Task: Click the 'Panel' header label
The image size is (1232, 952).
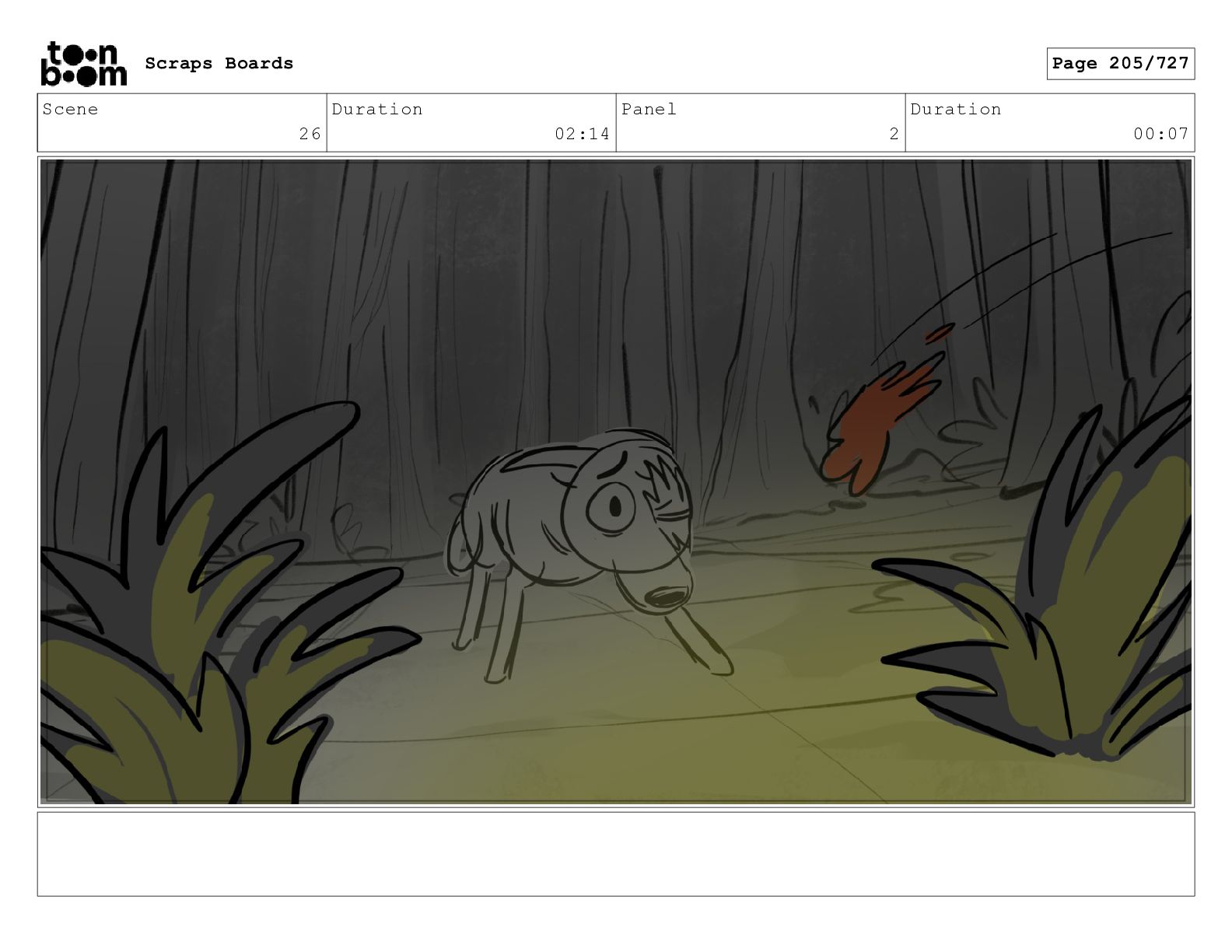Action: pyautogui.click(x=649, y=110)
